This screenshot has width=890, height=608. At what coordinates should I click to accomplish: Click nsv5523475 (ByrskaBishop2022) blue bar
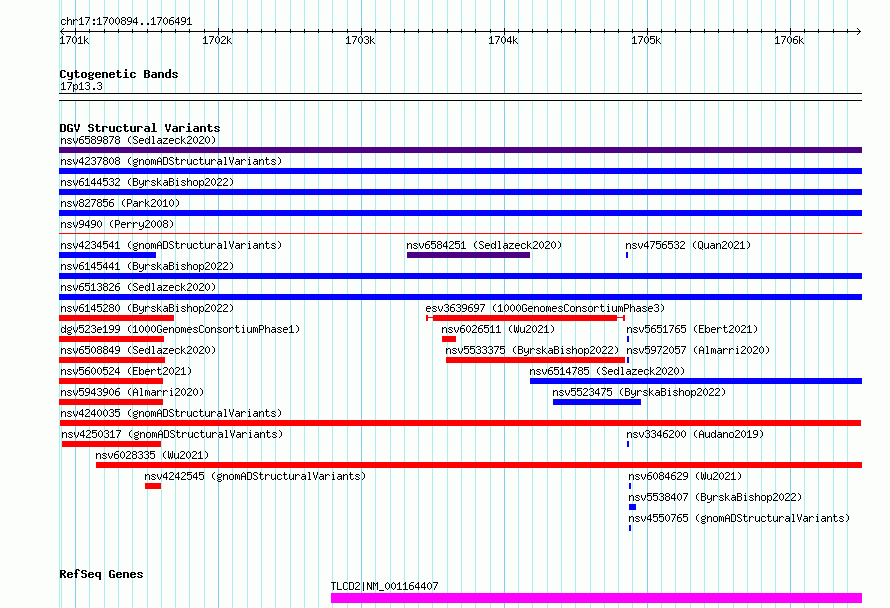pos(597,402)
